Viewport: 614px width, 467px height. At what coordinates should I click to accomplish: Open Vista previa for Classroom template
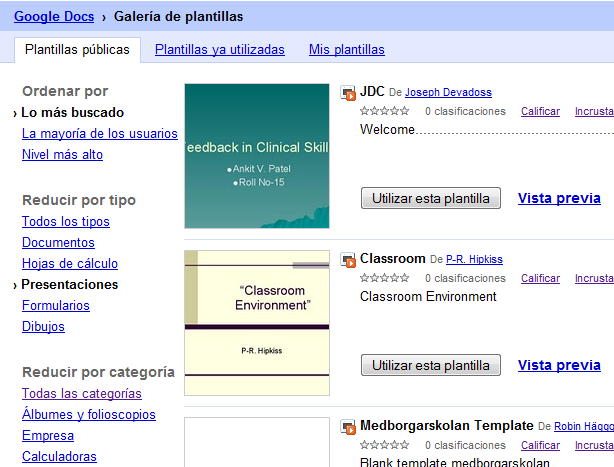(559, 366)
